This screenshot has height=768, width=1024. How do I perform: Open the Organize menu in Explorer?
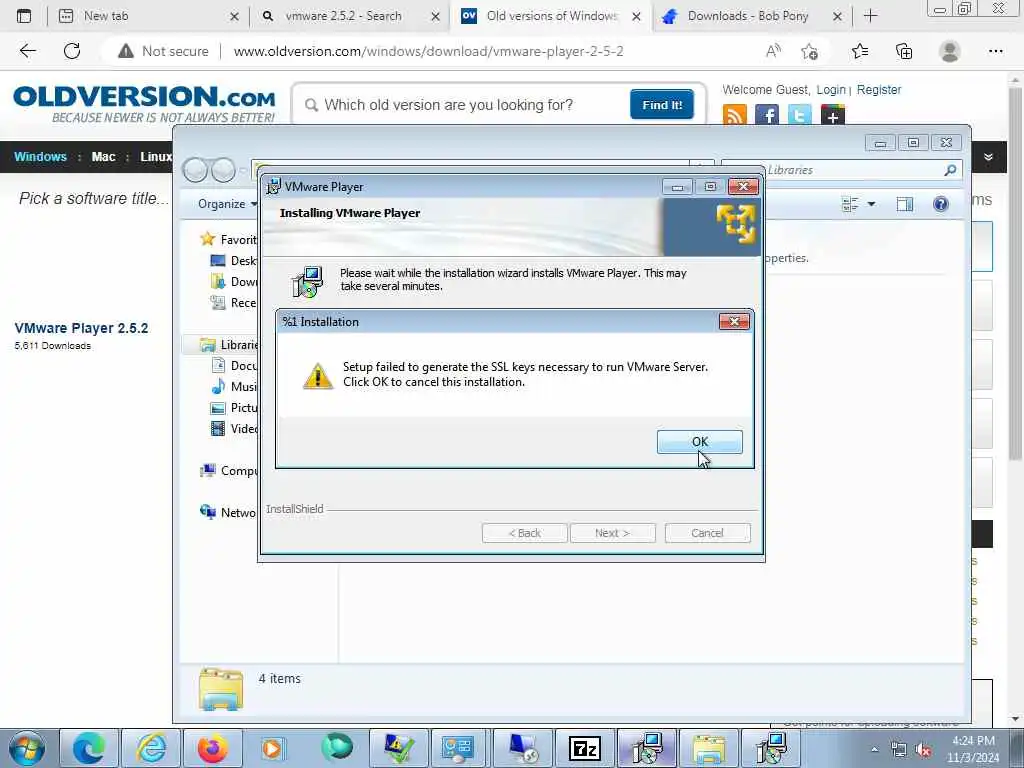(227, 204)
